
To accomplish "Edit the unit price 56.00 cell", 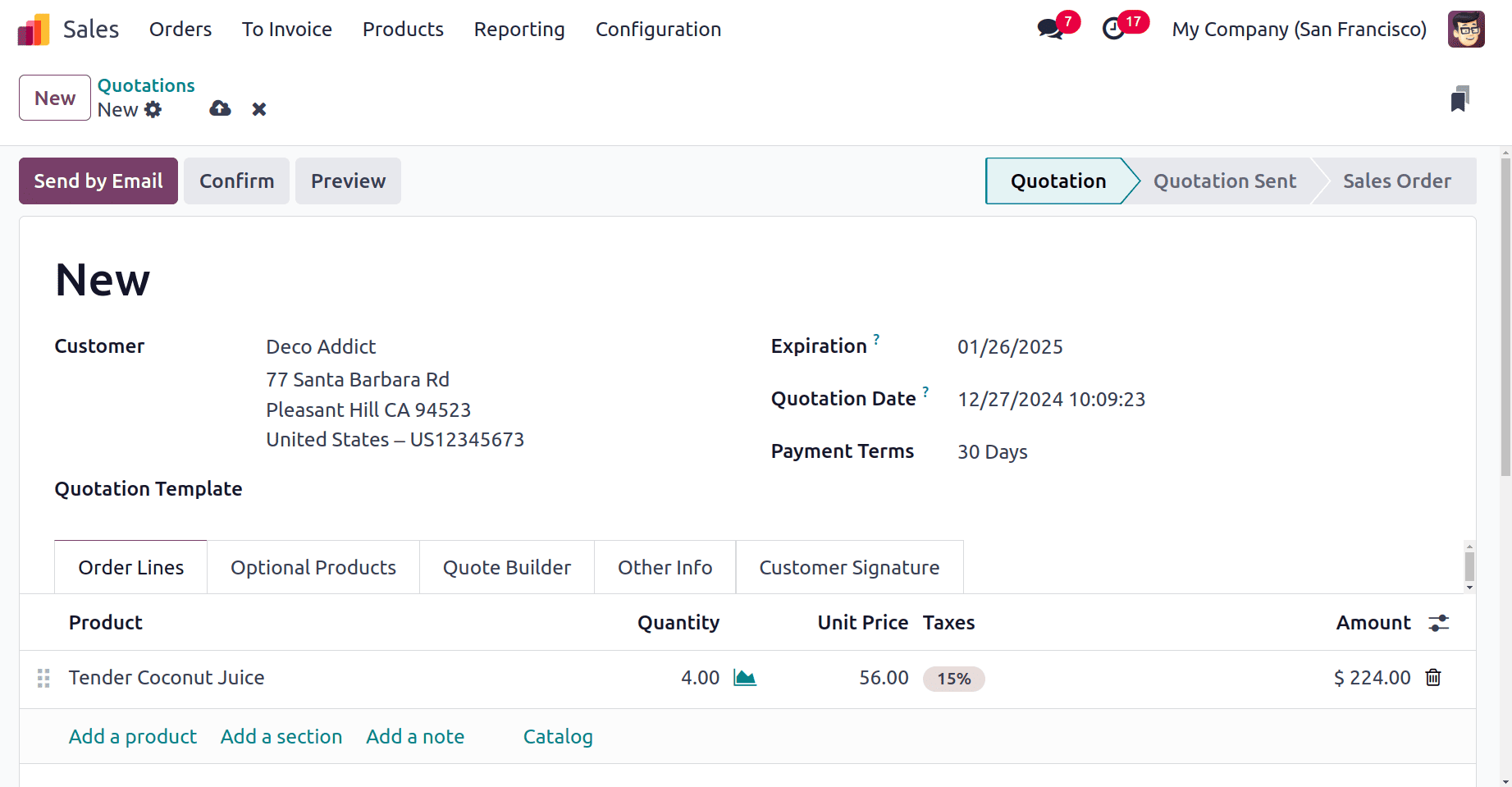I will (884, 678).
